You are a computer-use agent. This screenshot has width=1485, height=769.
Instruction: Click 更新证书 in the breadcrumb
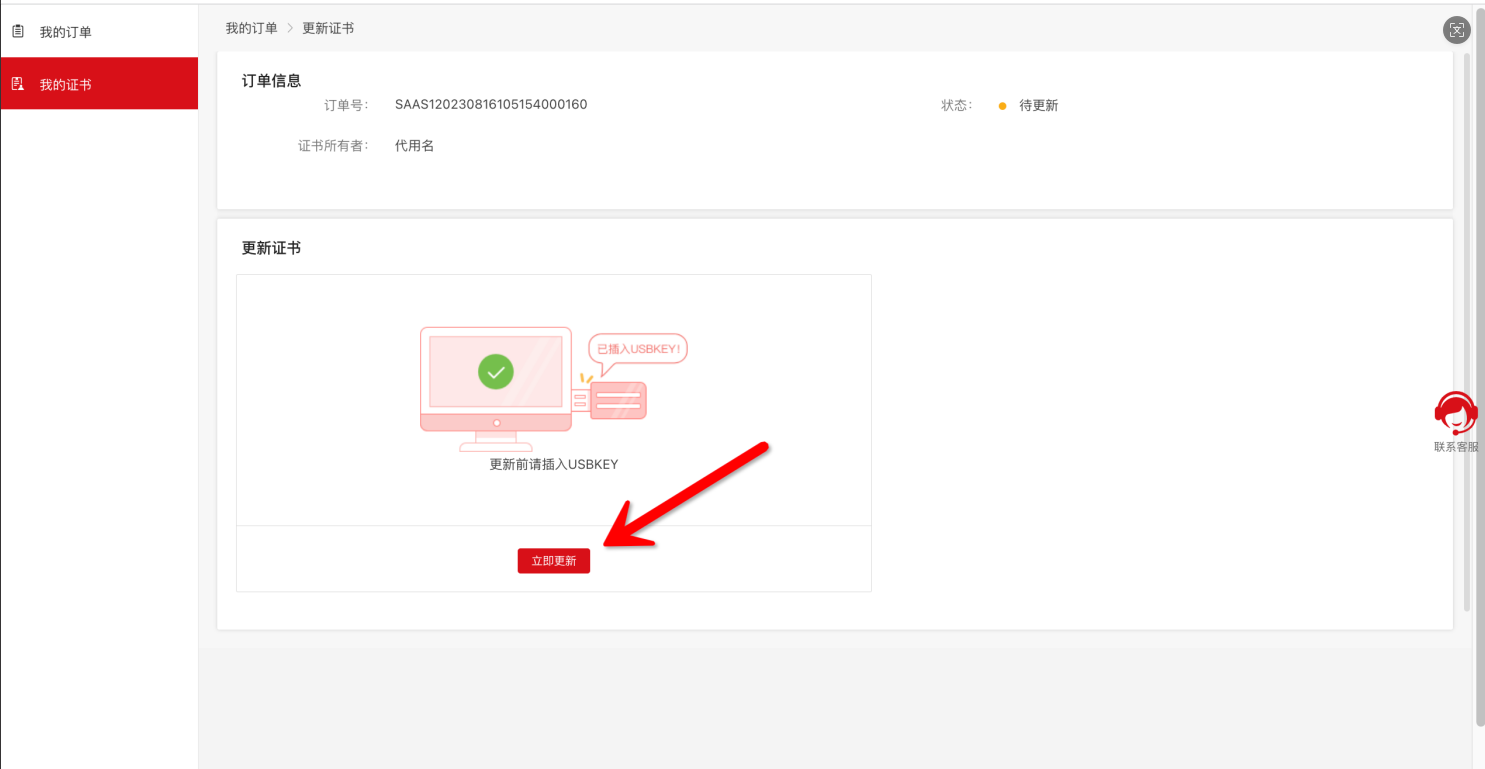328,28
